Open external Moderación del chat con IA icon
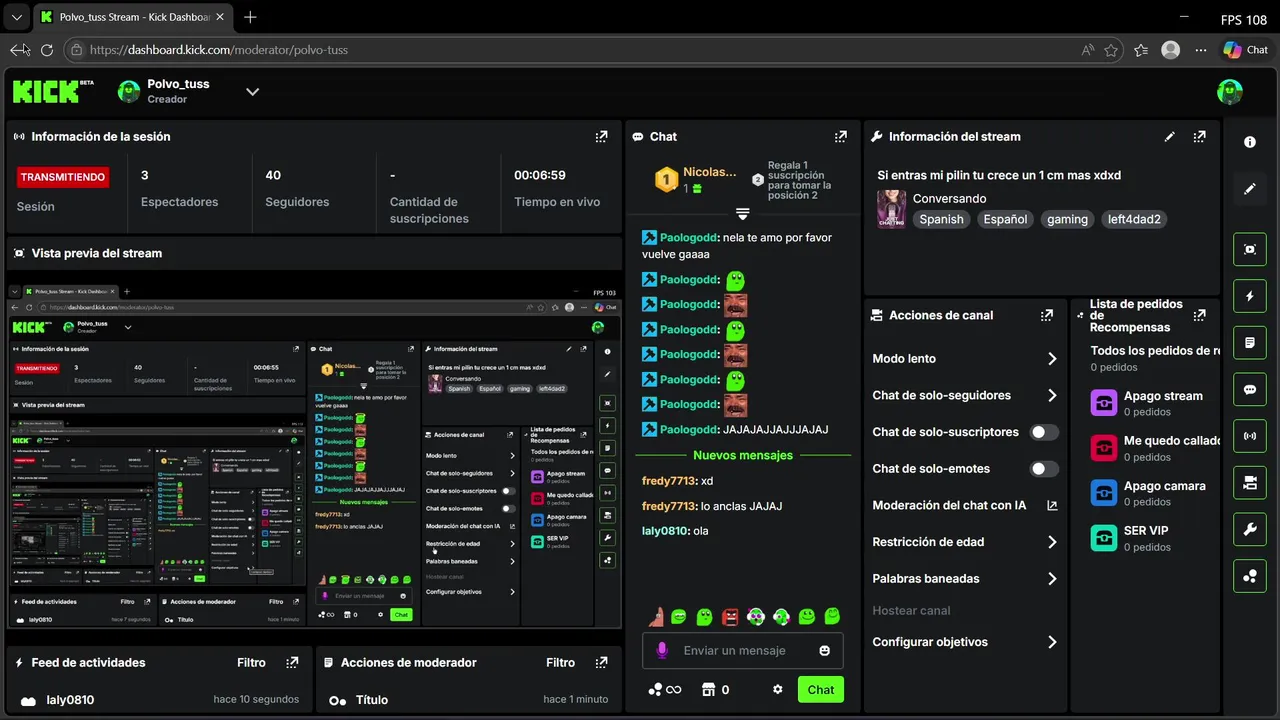1280x720 pixels. pyautogui.click(x=1052, y=506)
